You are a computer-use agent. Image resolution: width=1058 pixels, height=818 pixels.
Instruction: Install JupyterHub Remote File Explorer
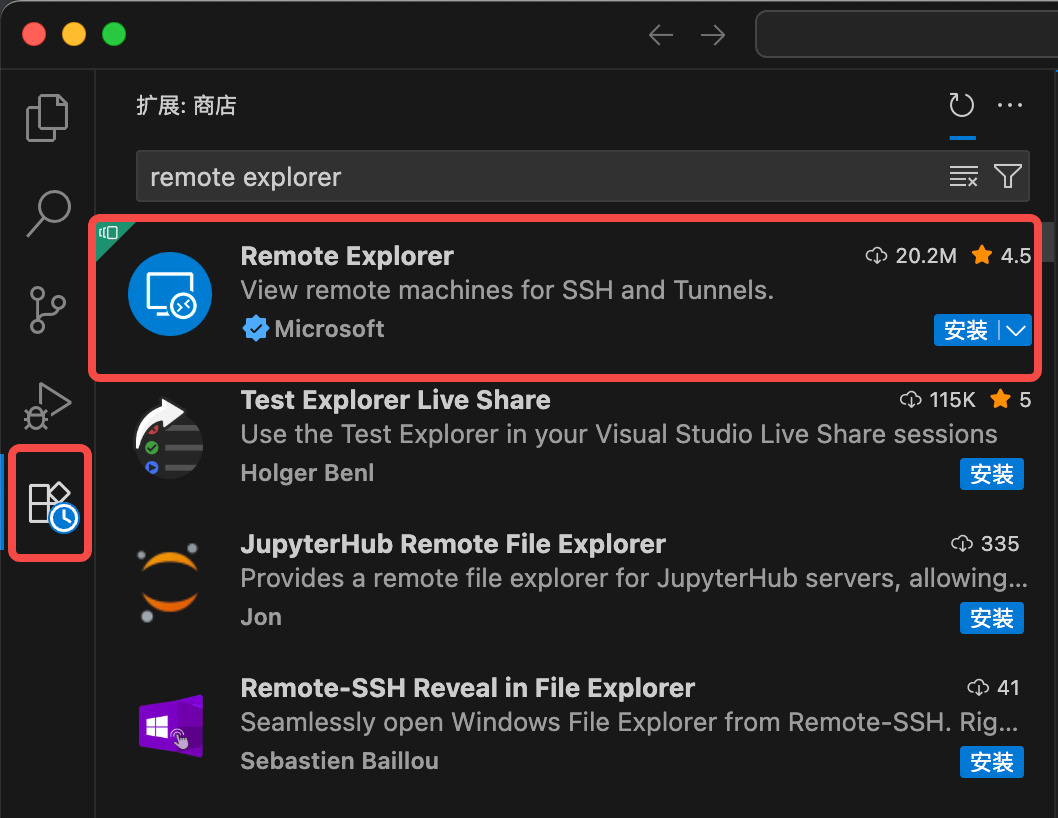991,618
